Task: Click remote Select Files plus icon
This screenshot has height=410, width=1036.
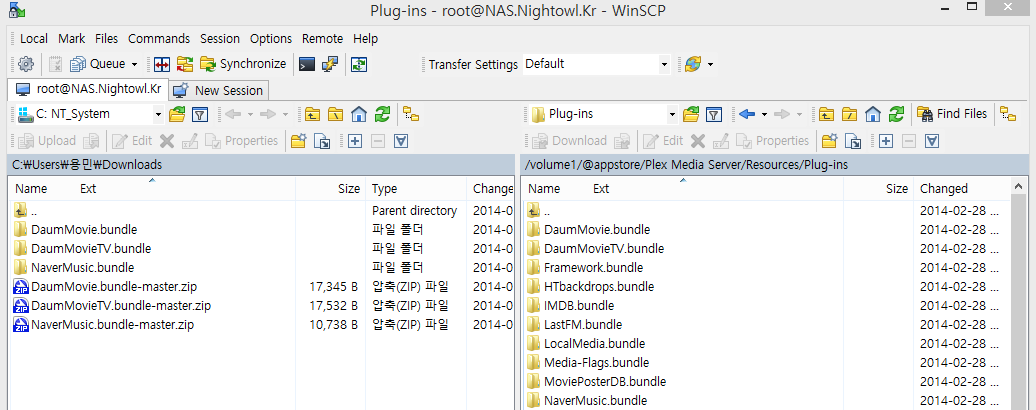Action: click(x=885, y=141)
